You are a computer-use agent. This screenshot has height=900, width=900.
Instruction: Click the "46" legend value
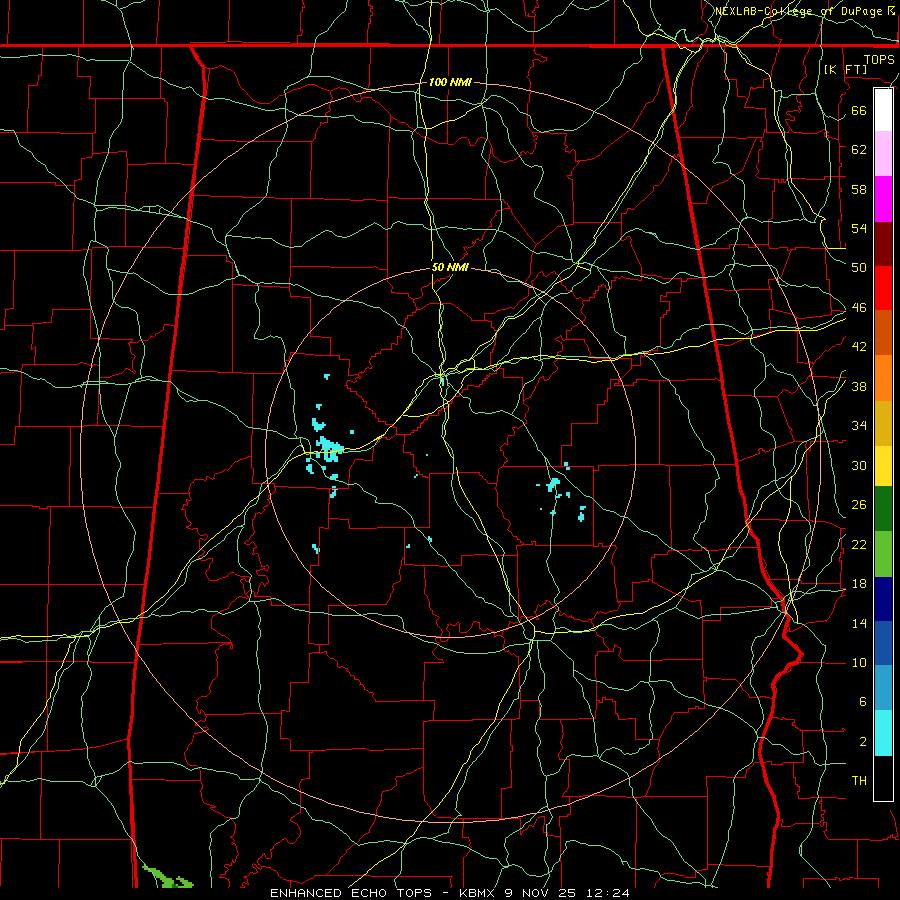(859, 308)
